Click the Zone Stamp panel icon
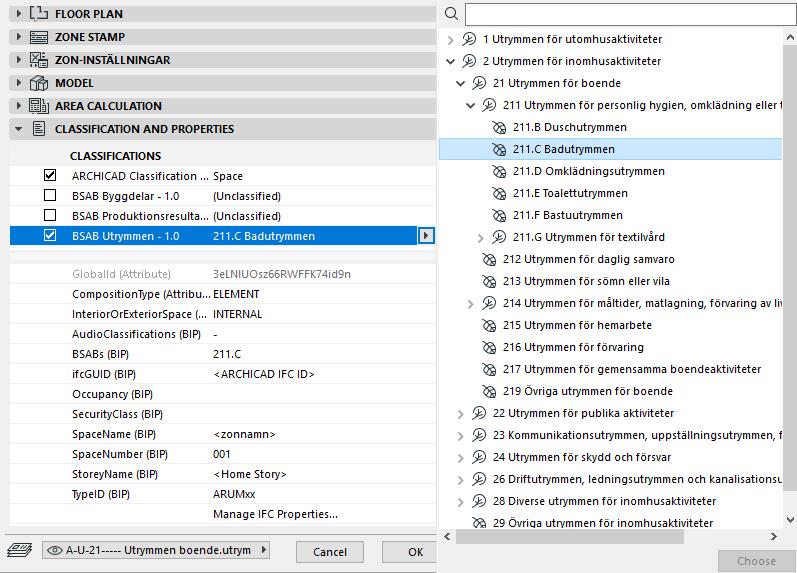Screen dimensions: 797x573 pyautogui.click(x=39, y=37)
